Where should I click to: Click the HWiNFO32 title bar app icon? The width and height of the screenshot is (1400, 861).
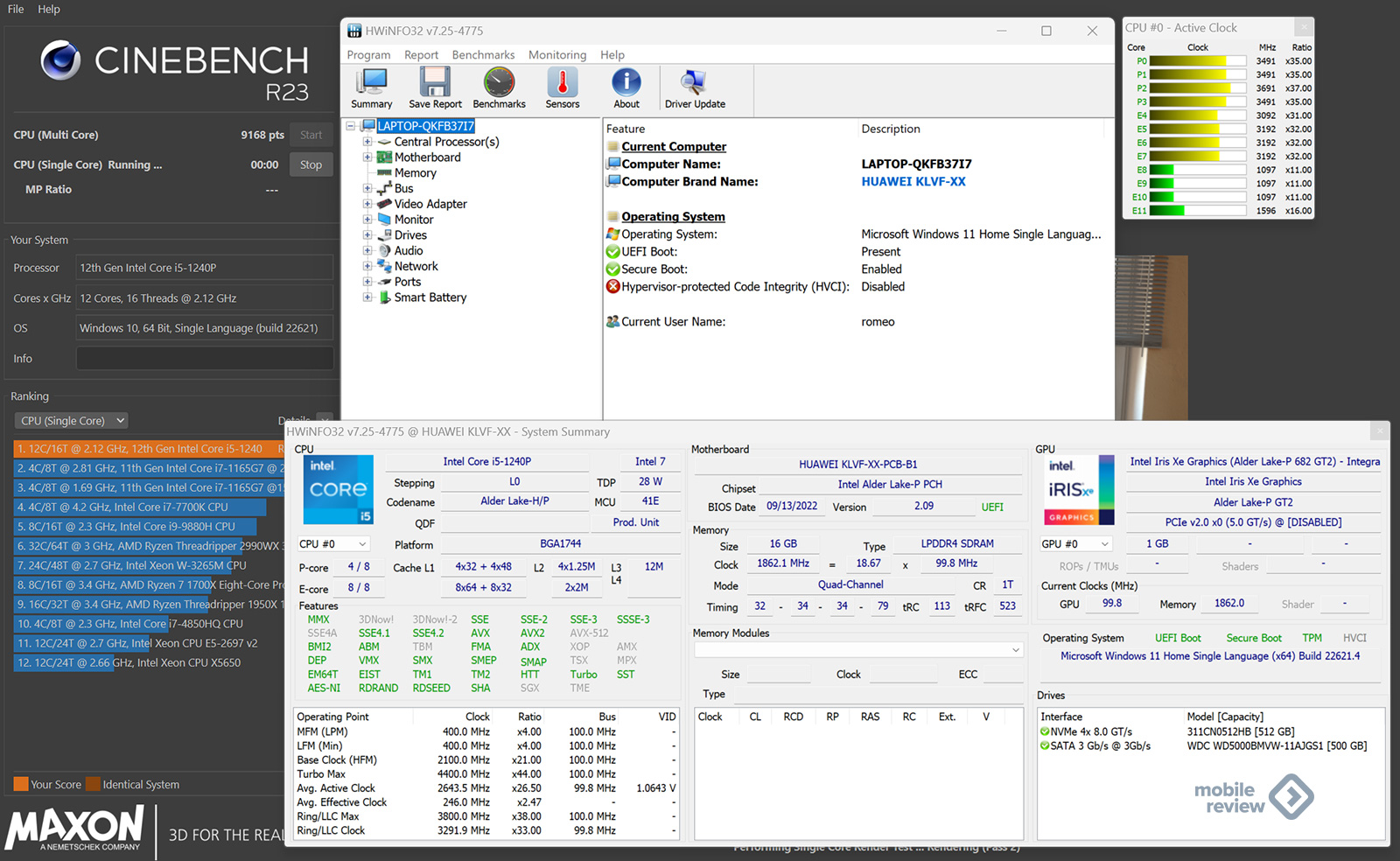point(354,31)
